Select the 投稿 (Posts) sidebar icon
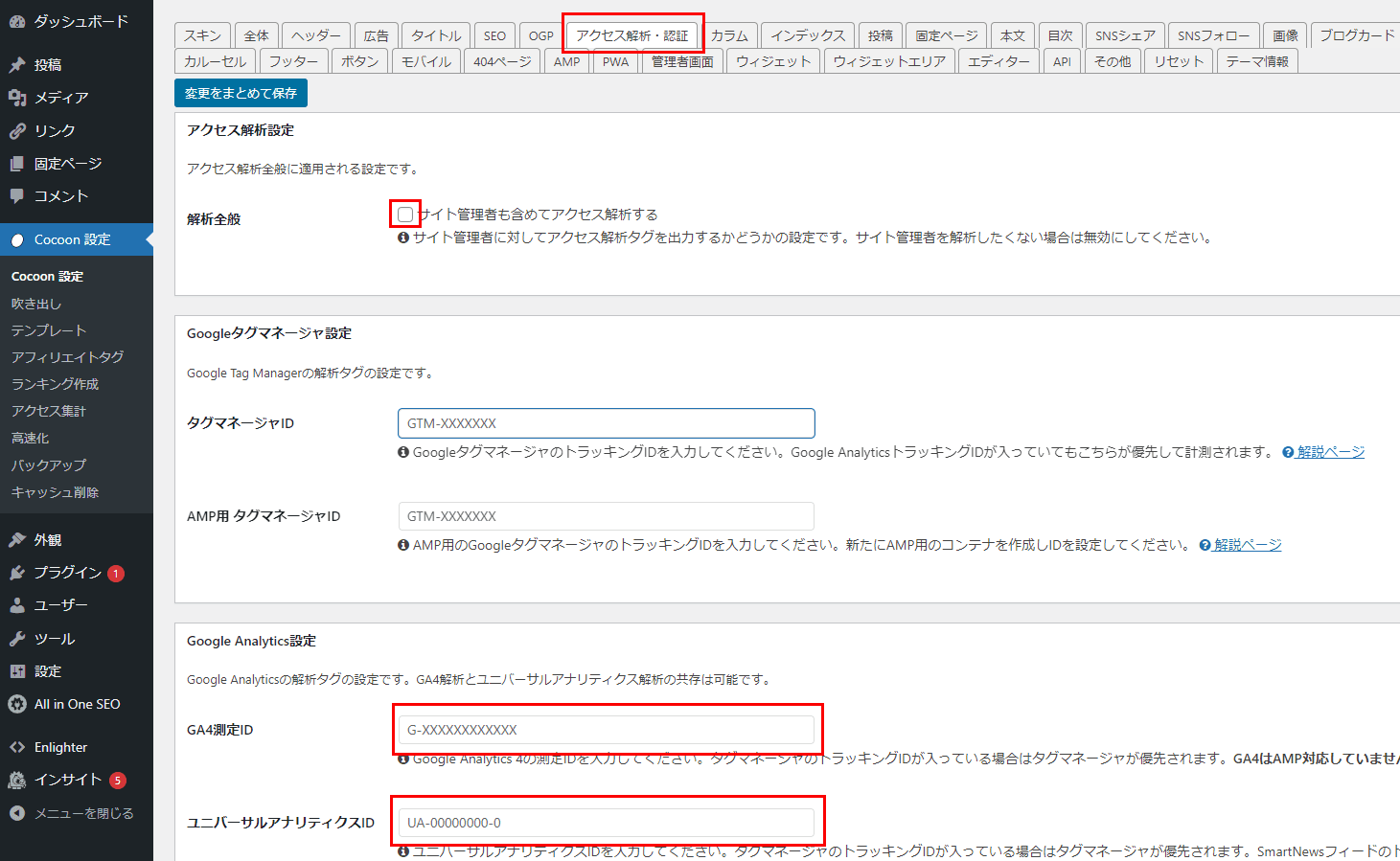This screenshot has height=861, width=1400. point(19,63)
